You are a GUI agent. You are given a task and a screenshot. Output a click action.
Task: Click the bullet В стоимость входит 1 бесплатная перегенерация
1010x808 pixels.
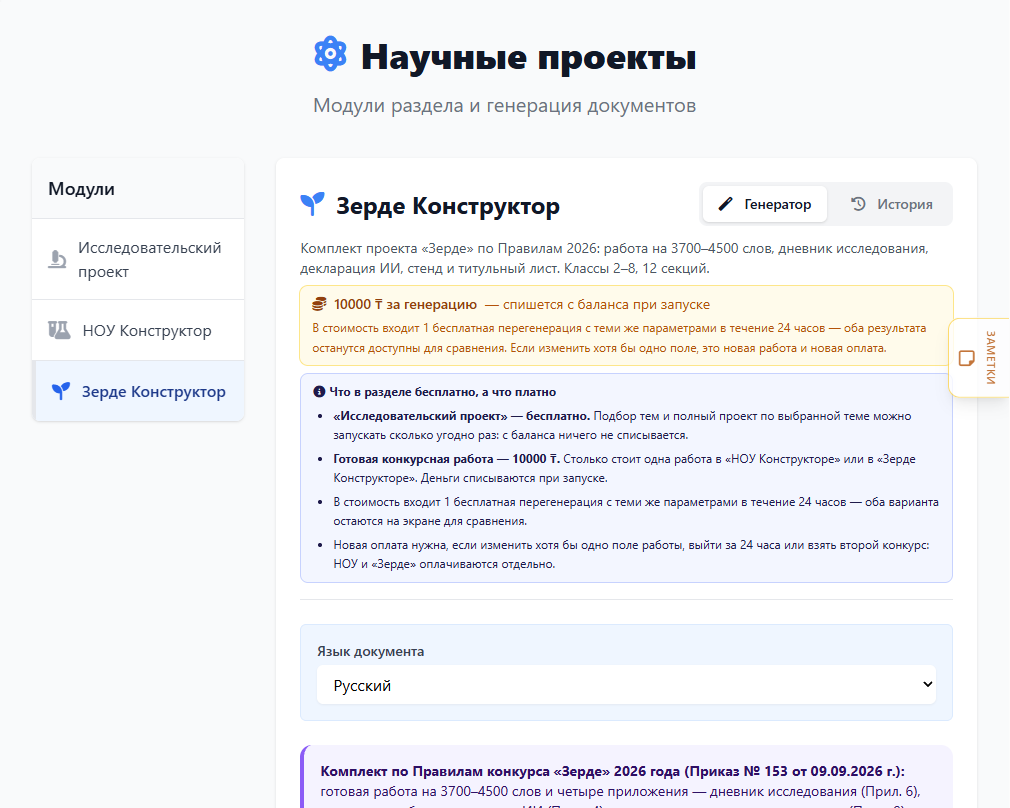[x=636, y=511]
